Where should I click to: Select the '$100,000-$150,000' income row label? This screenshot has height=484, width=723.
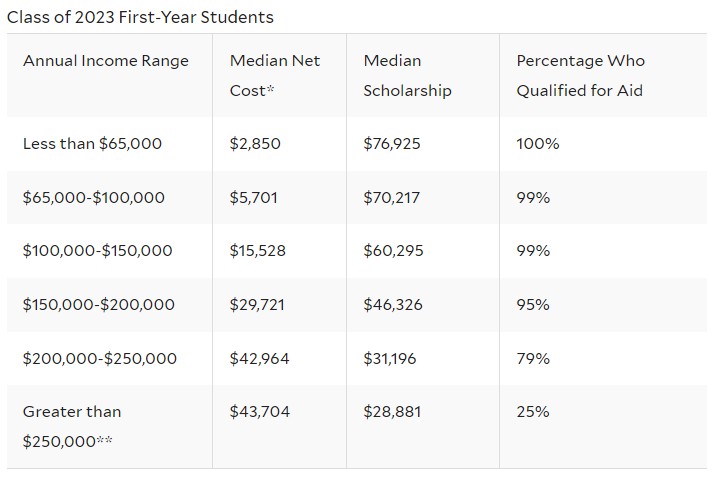98,251
